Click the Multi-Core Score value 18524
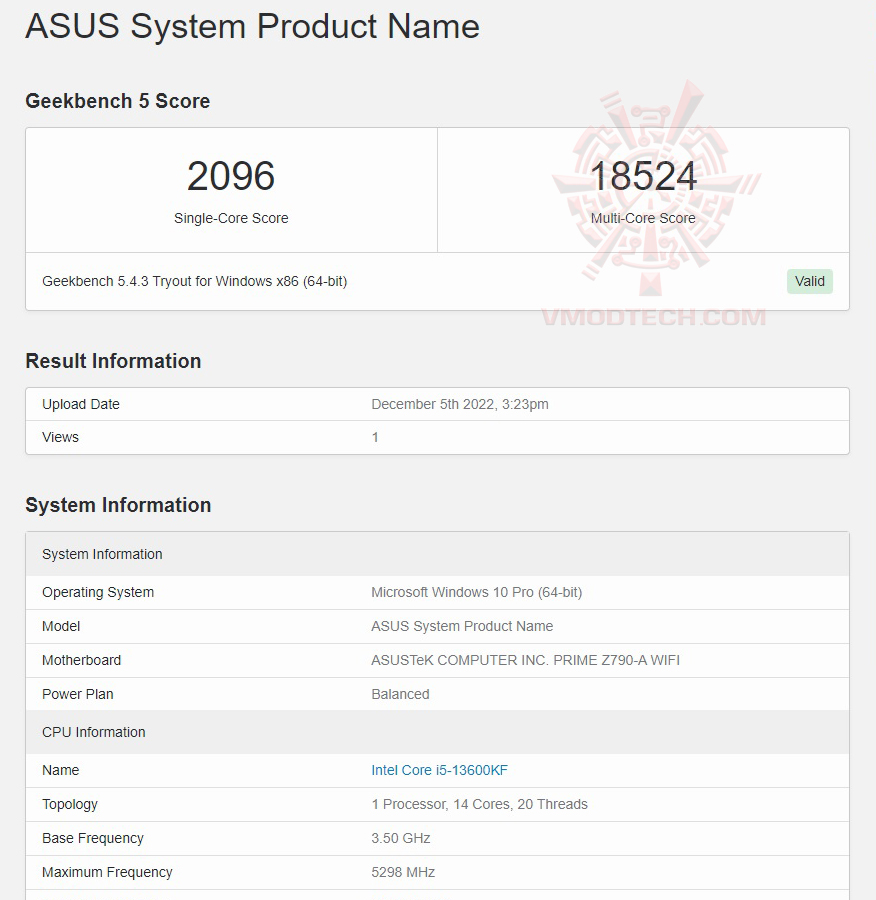This screenshot has height=900, width=876. pos(643,176)
